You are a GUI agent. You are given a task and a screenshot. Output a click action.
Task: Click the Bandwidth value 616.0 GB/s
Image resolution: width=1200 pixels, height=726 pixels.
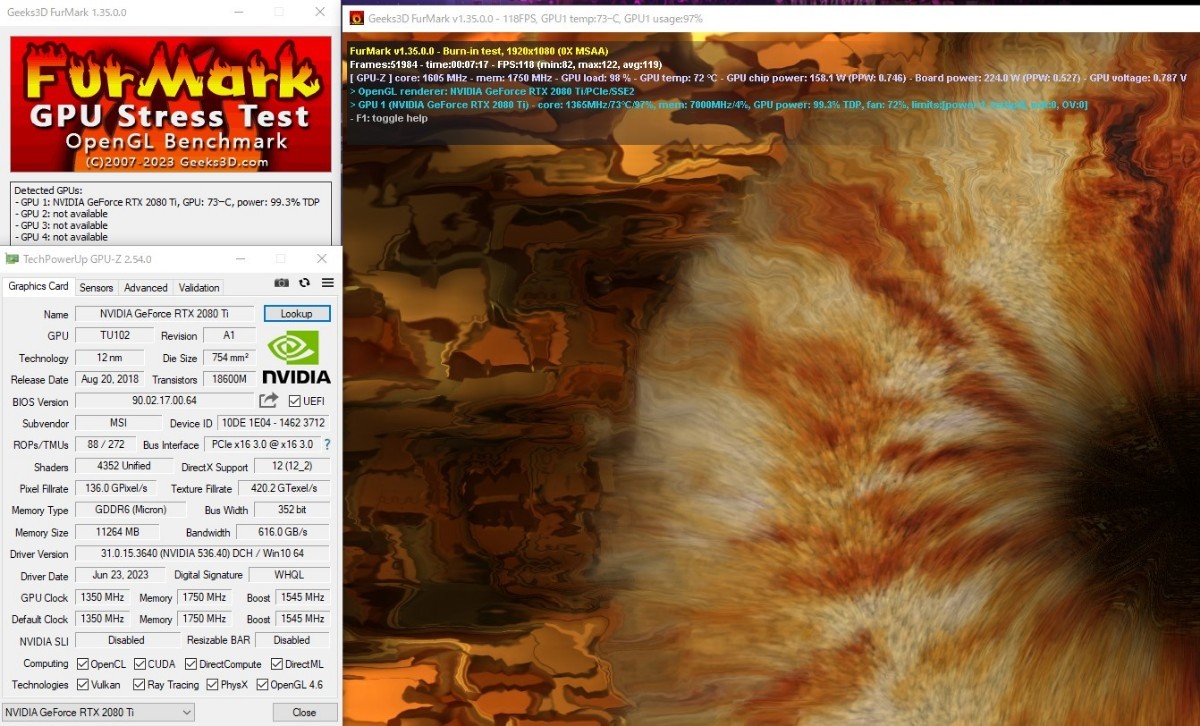283,532
